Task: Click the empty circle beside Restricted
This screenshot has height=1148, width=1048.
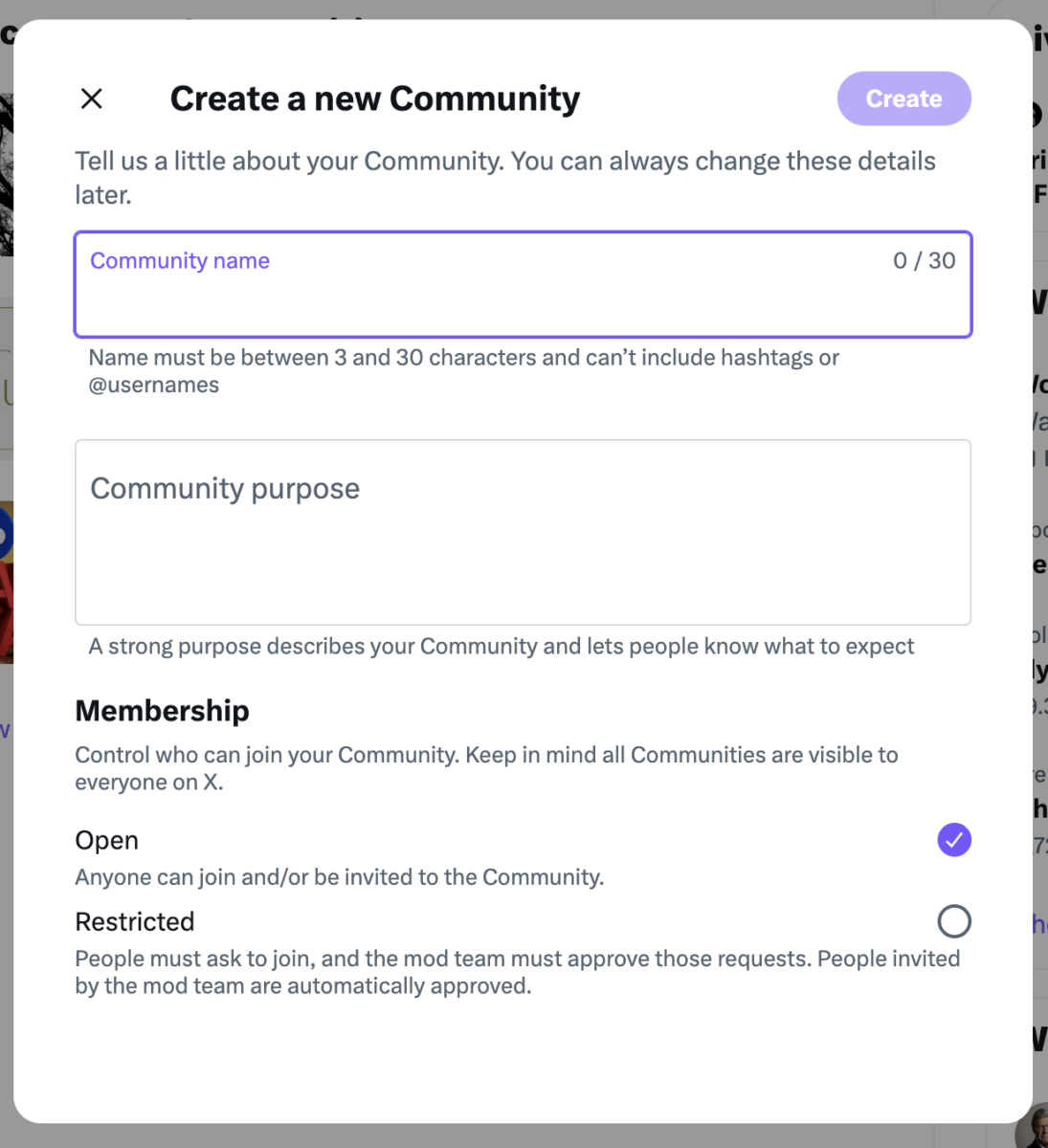Action: [953, 921]
